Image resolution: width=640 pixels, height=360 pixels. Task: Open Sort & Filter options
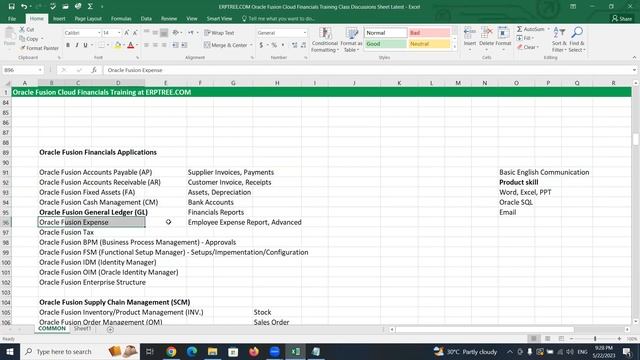click(559, 40)
